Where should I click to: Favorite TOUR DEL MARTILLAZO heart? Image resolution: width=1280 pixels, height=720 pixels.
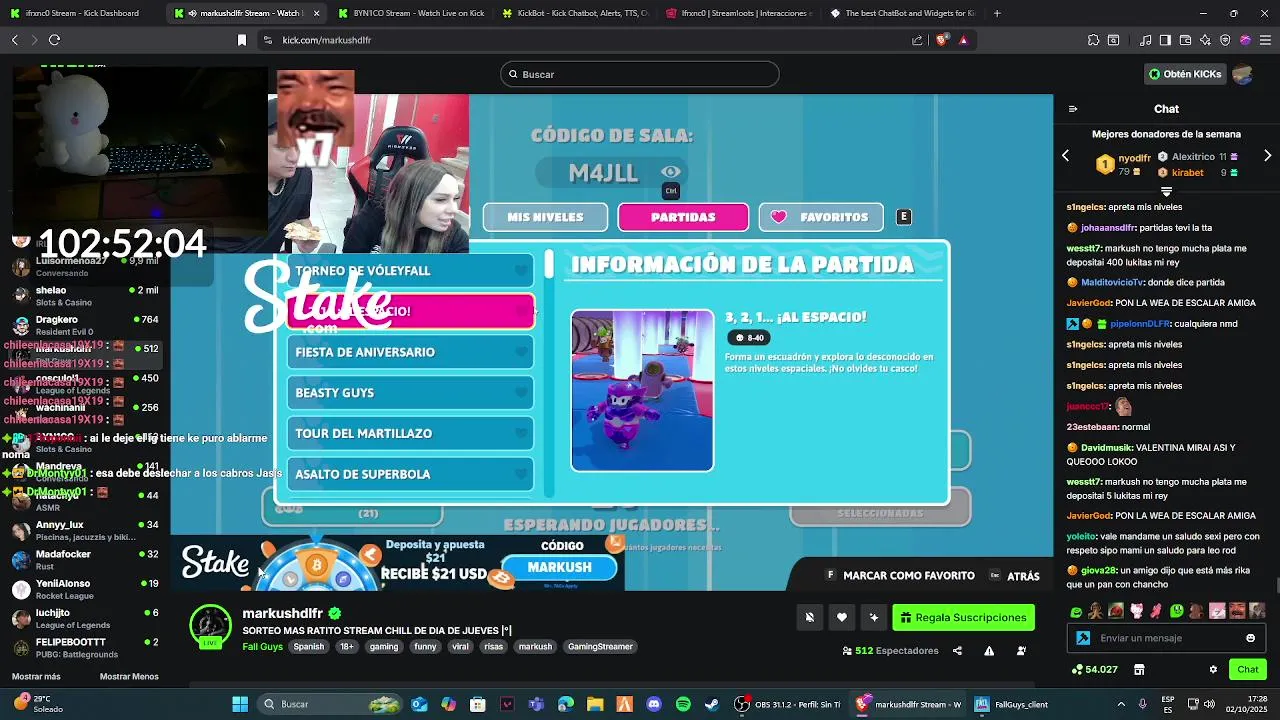point(521,433)
